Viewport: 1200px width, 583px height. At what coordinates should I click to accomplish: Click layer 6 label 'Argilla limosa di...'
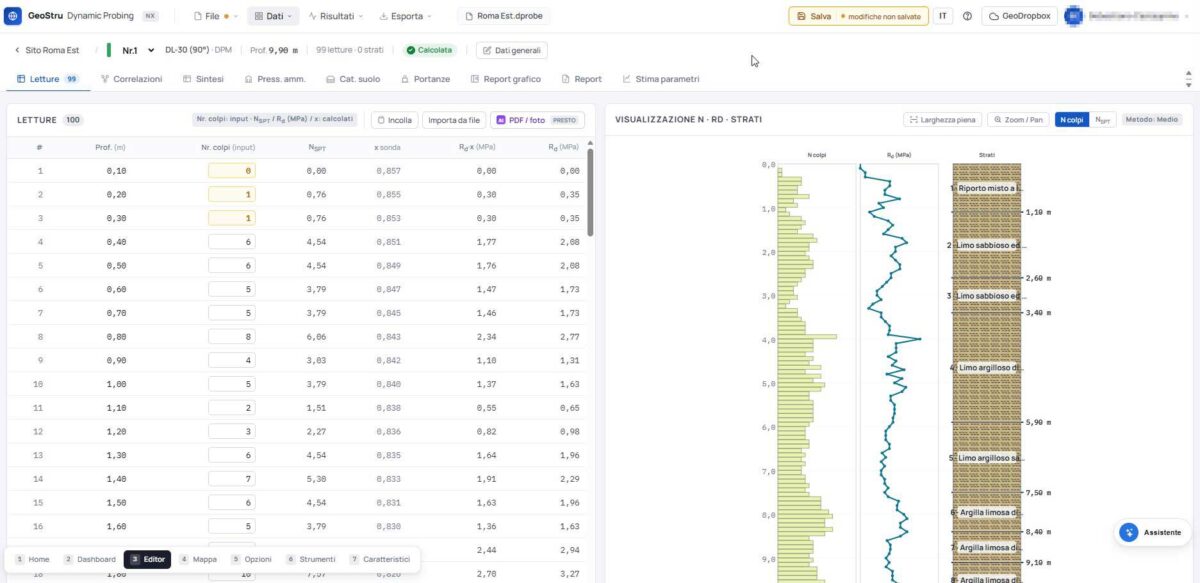pos(987,512)
